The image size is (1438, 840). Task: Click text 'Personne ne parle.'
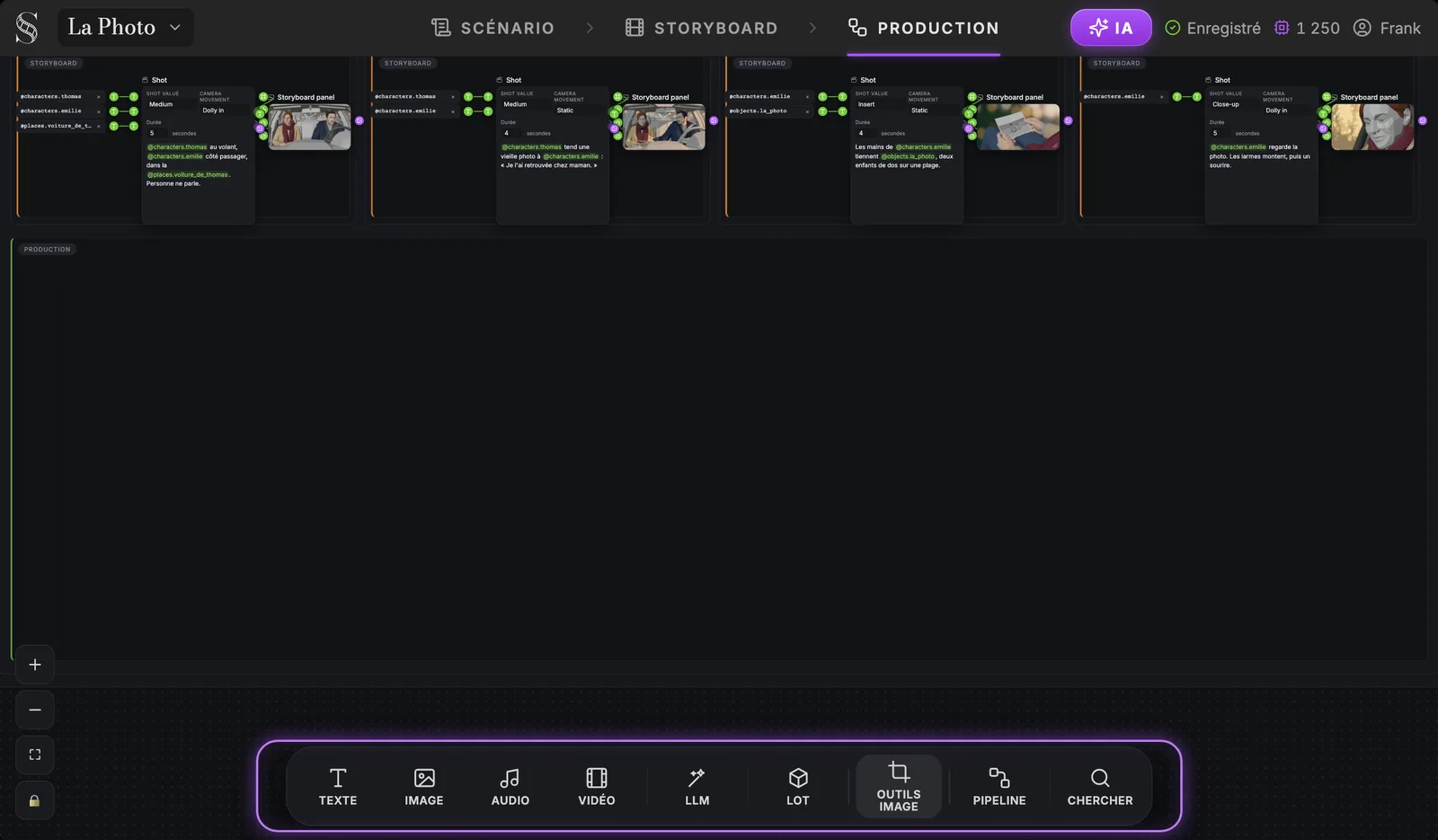(173, 183)
